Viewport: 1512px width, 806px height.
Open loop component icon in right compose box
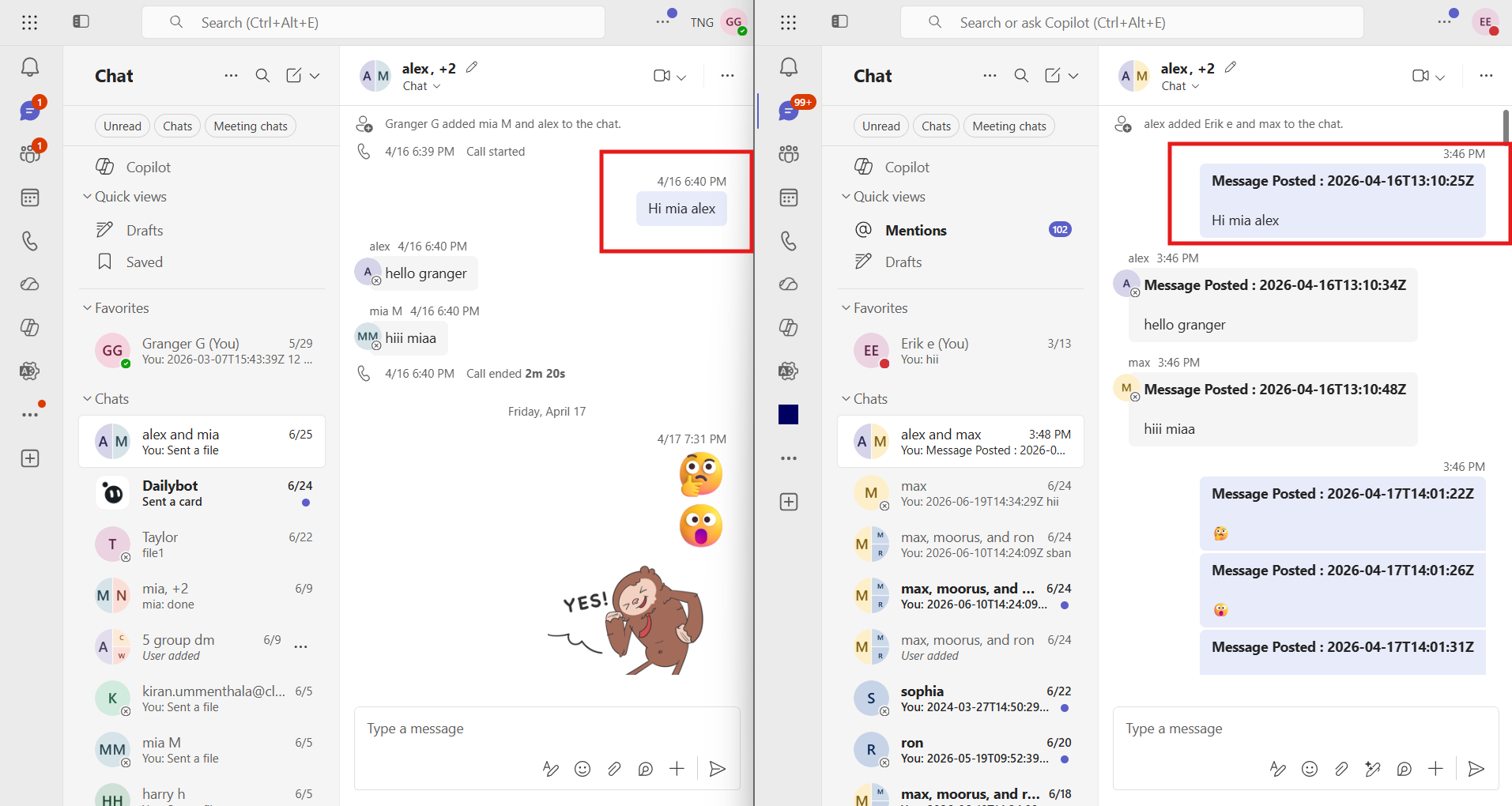pyautogui.click(x=1405, y=769)
